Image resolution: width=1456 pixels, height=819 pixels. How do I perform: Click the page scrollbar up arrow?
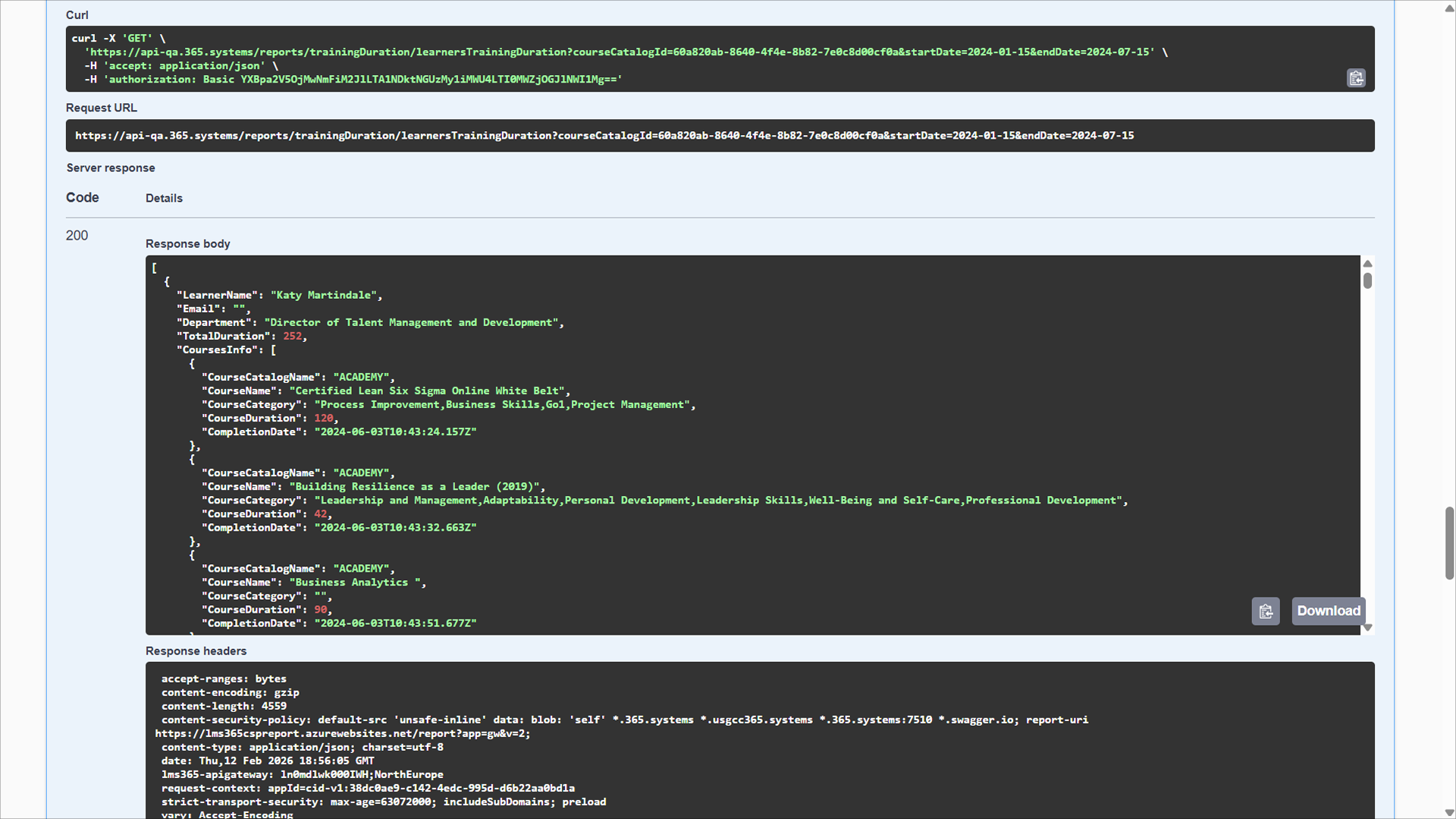1449,9
